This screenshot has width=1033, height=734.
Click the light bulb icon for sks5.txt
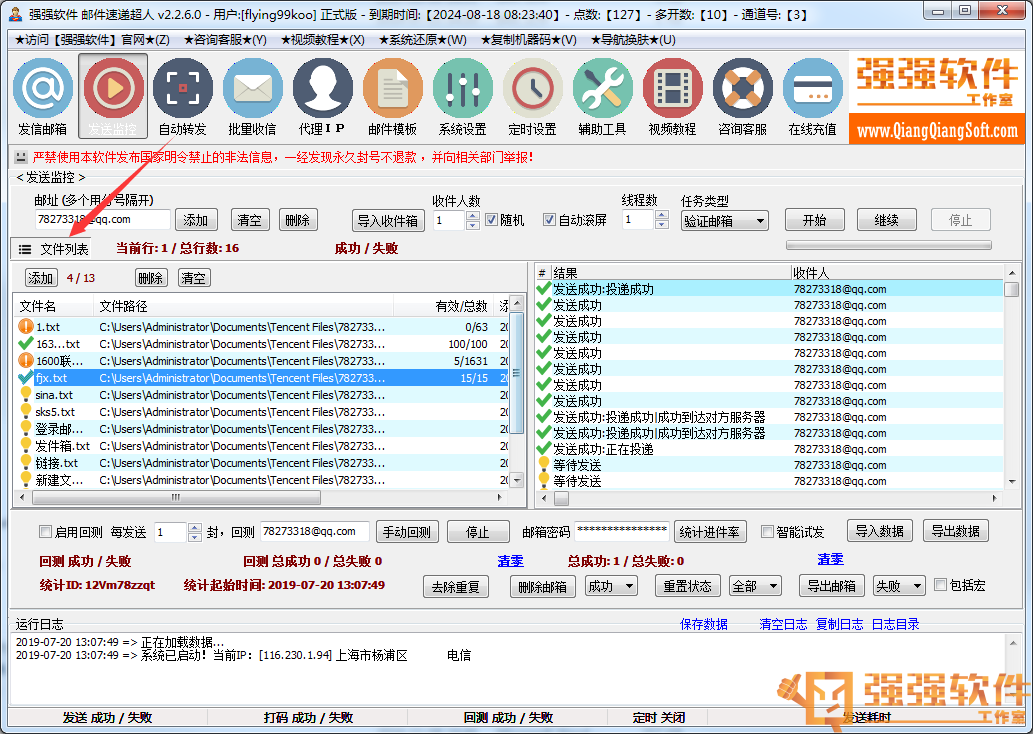point(26,411)
